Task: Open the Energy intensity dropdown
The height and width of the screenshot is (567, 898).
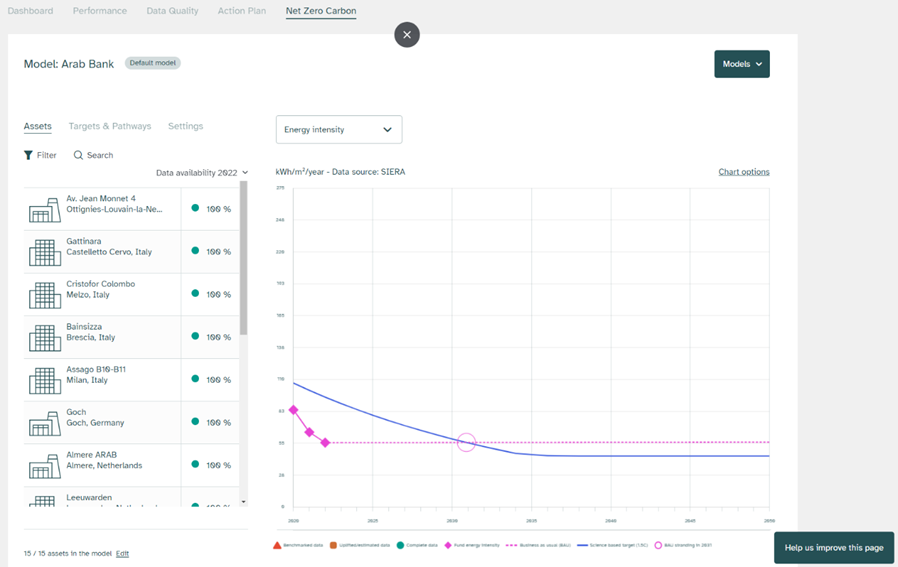Action: point(338,129)
